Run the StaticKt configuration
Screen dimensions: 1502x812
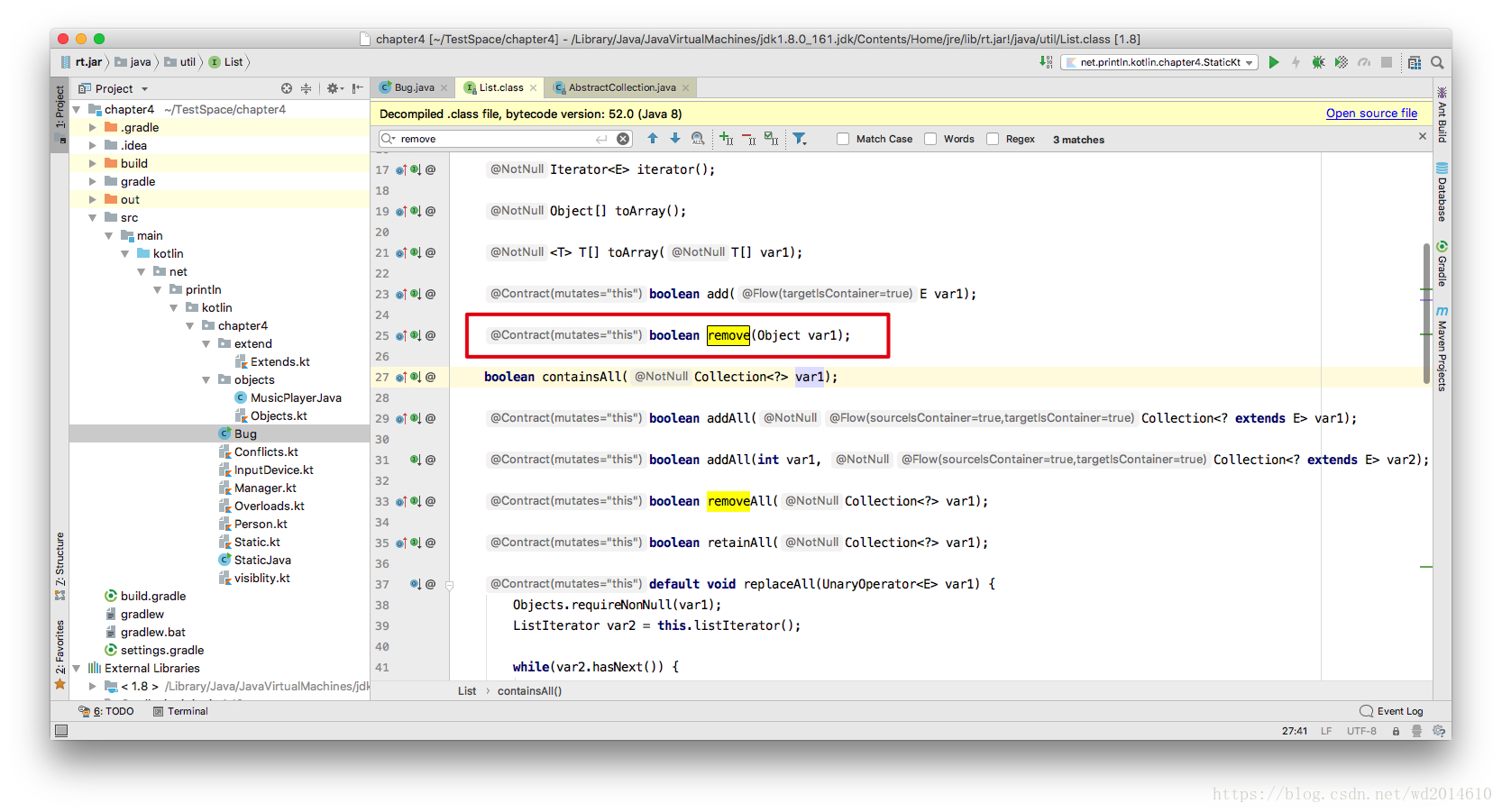1273,62
